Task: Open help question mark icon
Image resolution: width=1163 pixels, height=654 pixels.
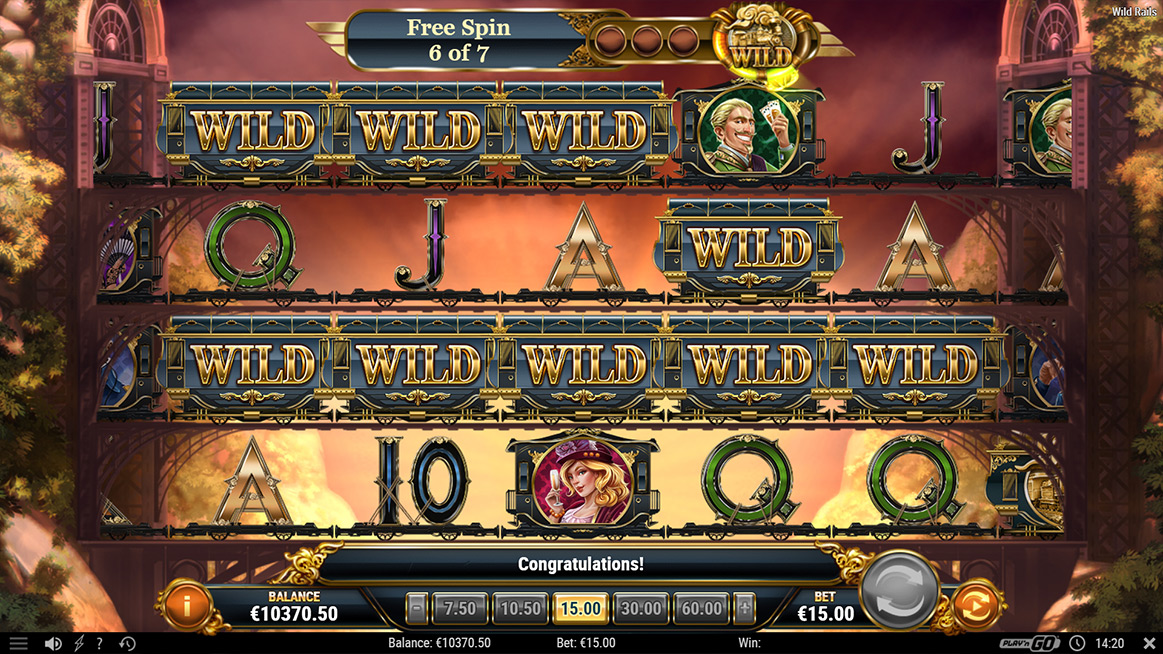Action: click(x=99, y=644)
